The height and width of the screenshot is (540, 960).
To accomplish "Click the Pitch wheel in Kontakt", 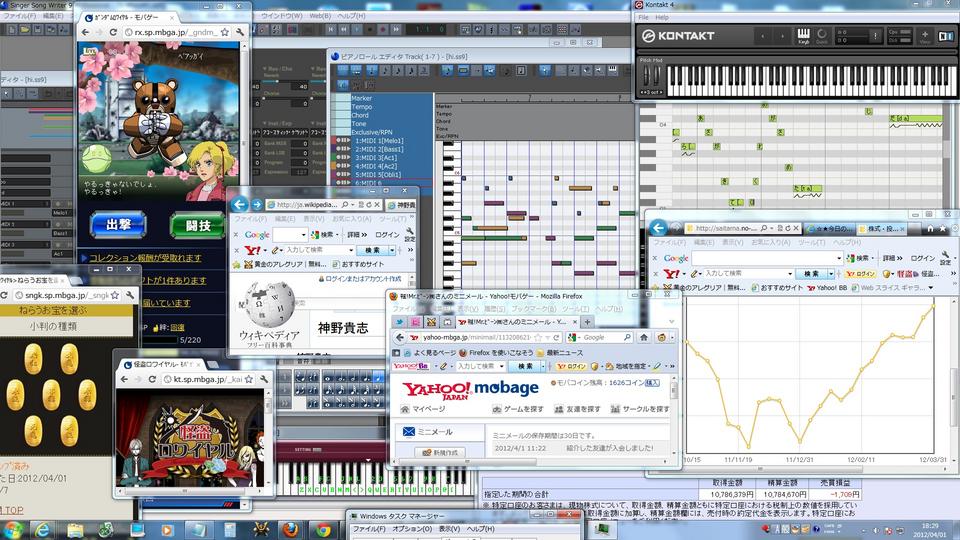I will (x=647, y=77).
